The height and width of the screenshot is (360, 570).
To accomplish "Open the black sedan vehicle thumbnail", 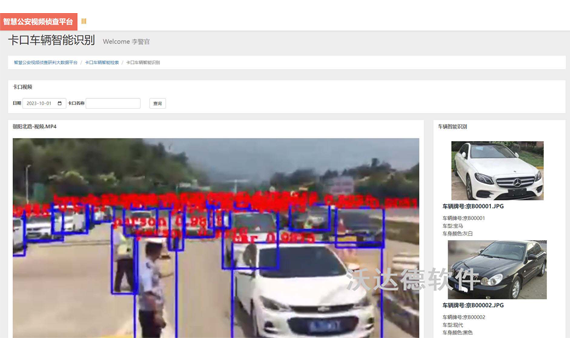I will 497,269.
